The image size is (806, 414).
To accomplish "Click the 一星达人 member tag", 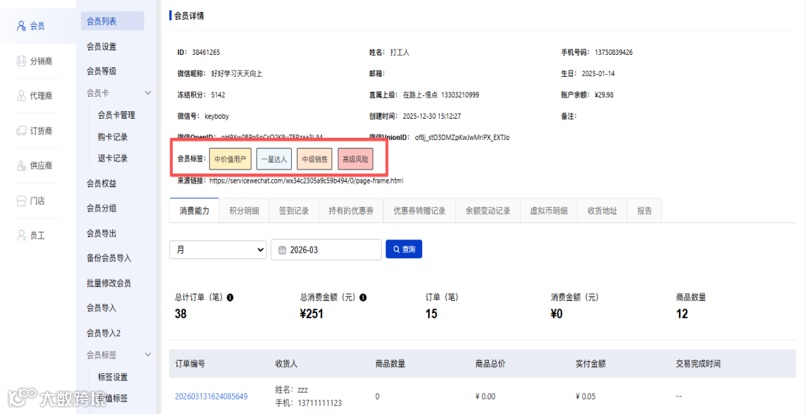I will (274, 159).
